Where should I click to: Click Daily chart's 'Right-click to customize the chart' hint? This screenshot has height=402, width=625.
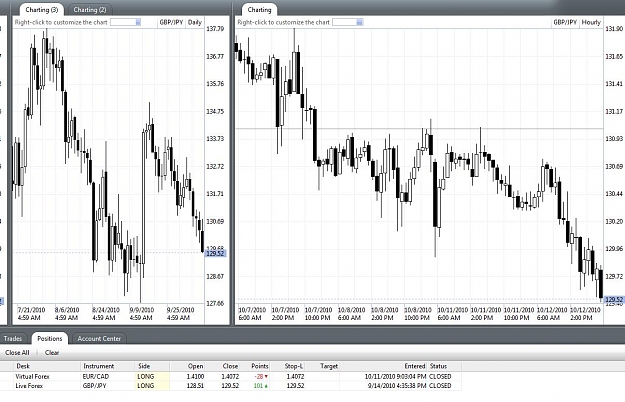coord(61,22)
